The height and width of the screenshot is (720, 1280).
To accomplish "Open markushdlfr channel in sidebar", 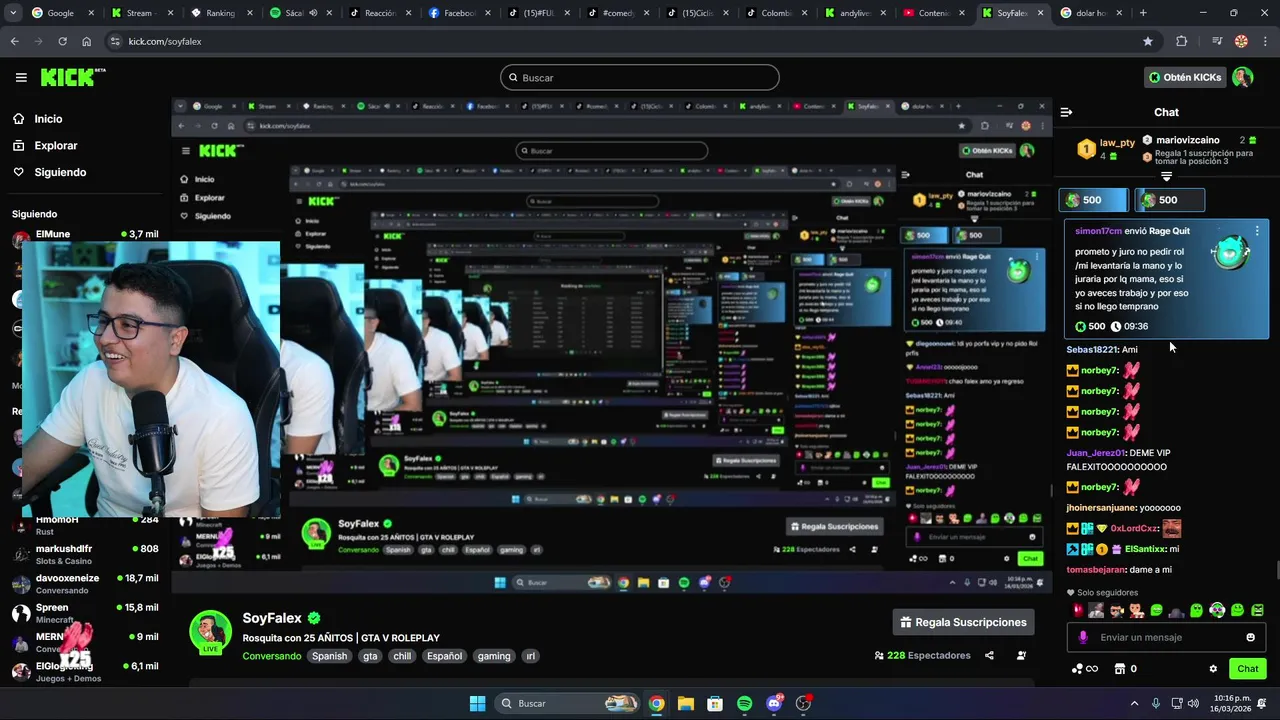I will click(x=85, y=555).
